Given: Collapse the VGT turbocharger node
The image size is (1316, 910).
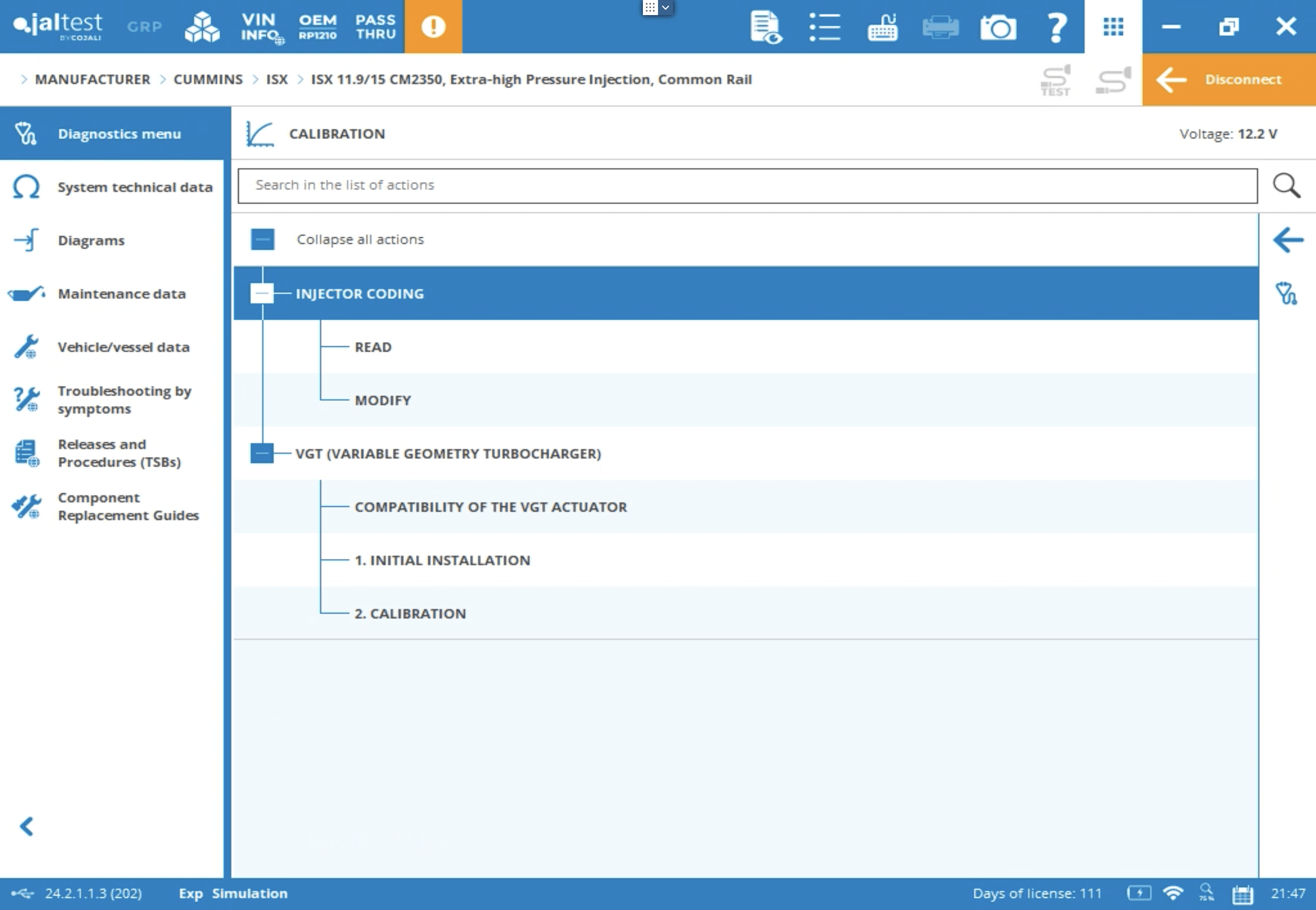Looking at the screenshot, I should point(262,453).
